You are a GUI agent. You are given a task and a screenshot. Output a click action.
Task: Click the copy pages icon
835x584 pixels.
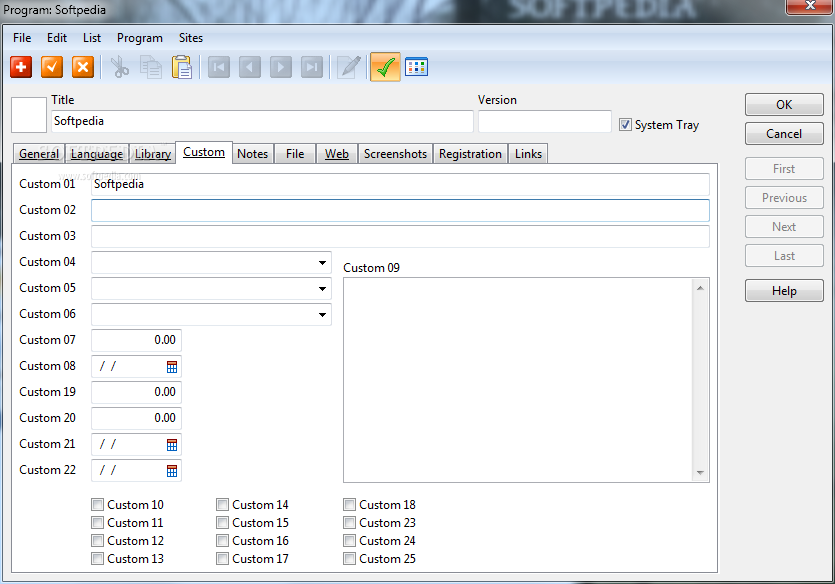click(151, 67)
